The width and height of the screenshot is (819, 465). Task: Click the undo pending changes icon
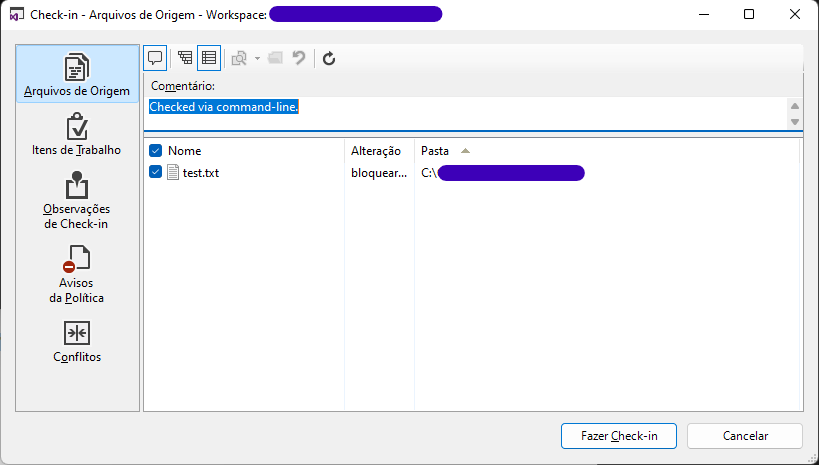coord(299,58)
